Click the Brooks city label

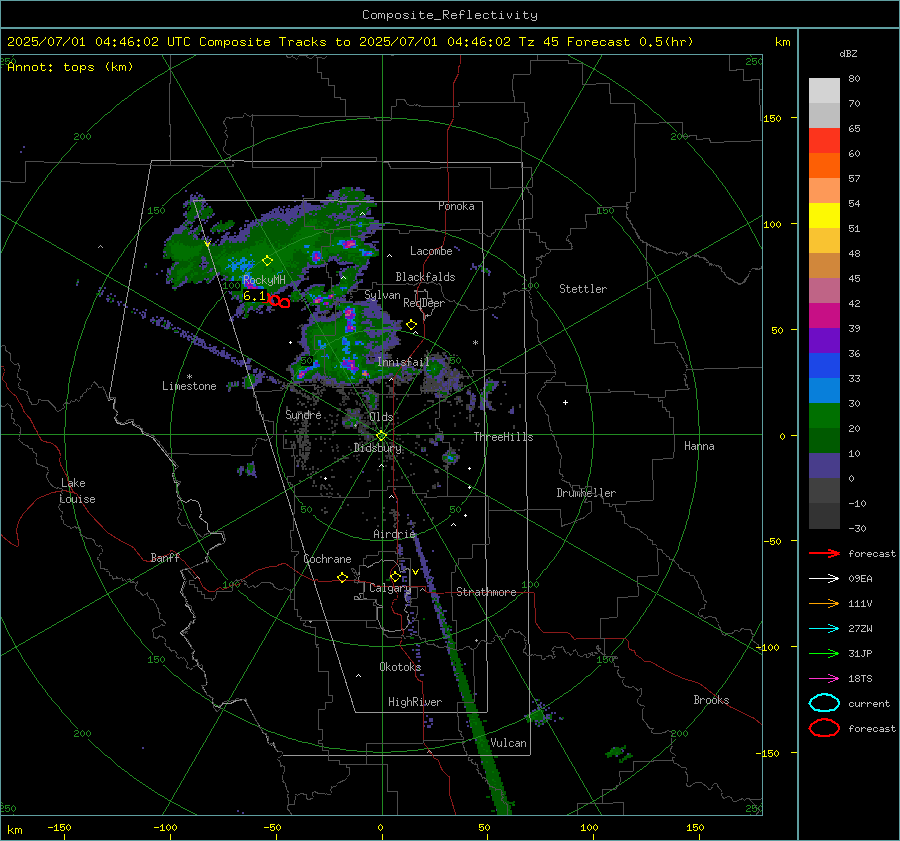click(x=711, y=700)
